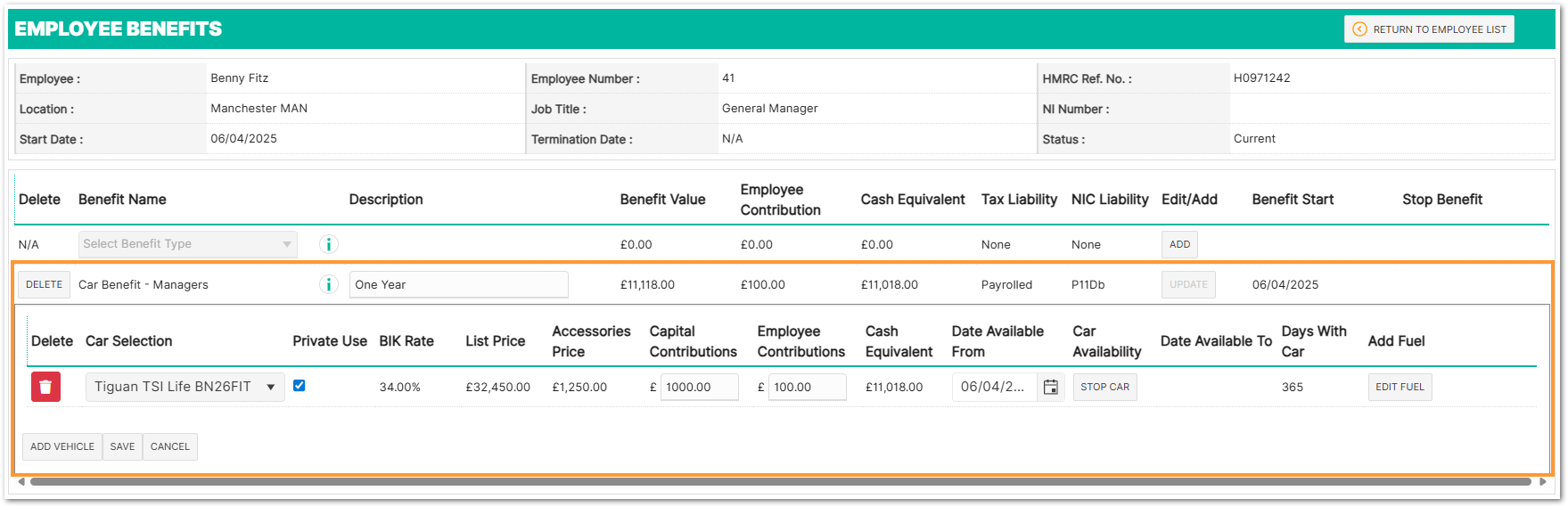This screenshot has width=1568, height=507.
Task: Open EDIT FUEL for the vehicle
Action: [x=1400, y=387]
